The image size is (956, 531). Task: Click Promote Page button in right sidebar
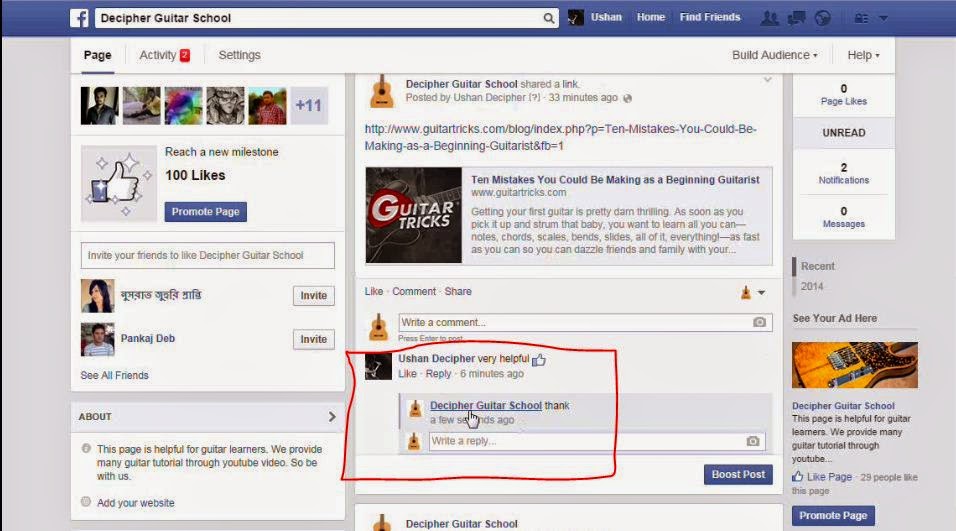833,516
